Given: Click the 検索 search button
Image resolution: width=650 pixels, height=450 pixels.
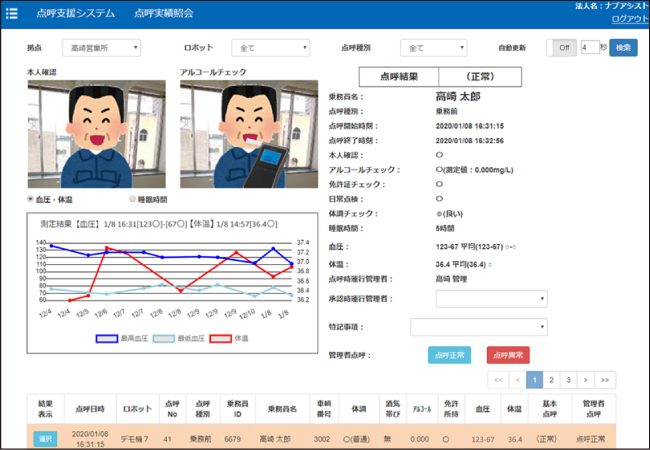Looking at the screenshot, I should (623, 47).
